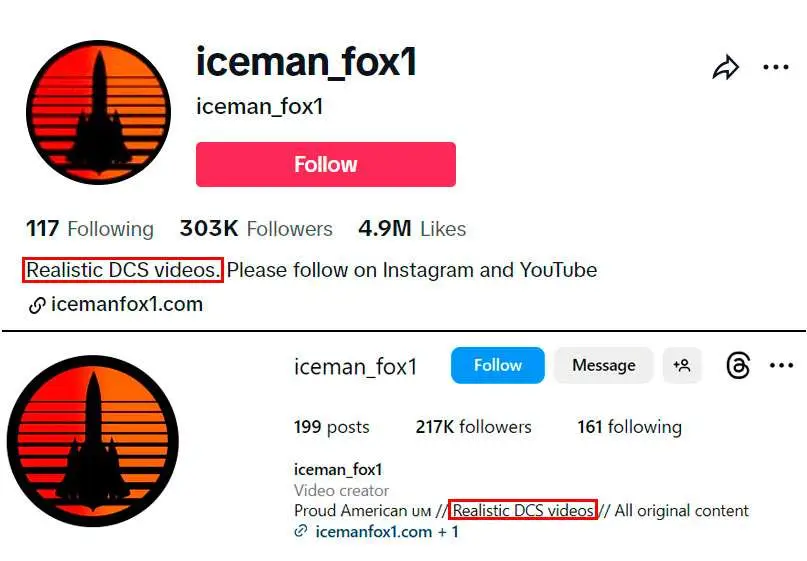Viewport: 807px width, 561px height.
Task: Click the Instagram bio link icon
Action: click(x=300, y=532)
